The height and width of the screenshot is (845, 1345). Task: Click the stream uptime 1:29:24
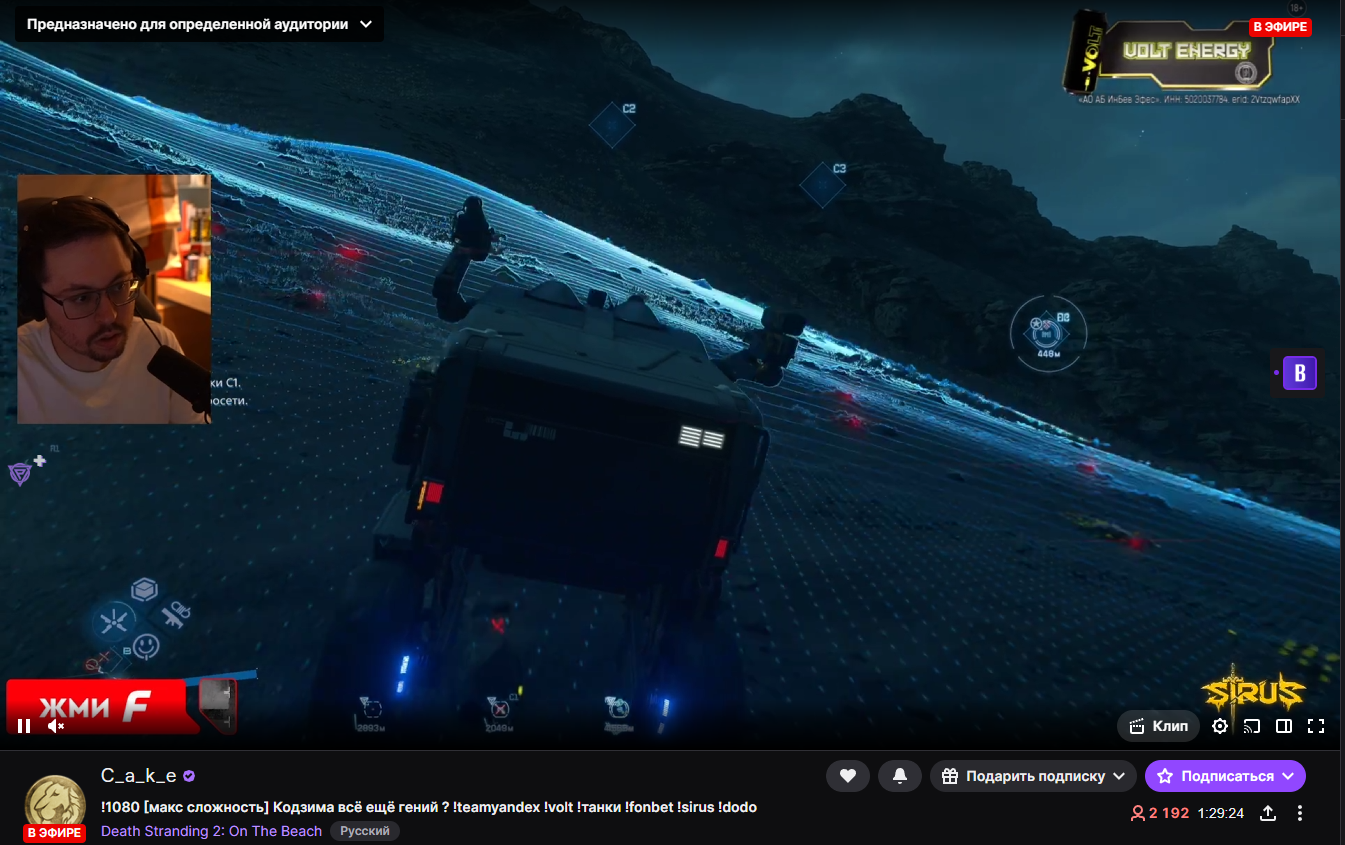1221,813
